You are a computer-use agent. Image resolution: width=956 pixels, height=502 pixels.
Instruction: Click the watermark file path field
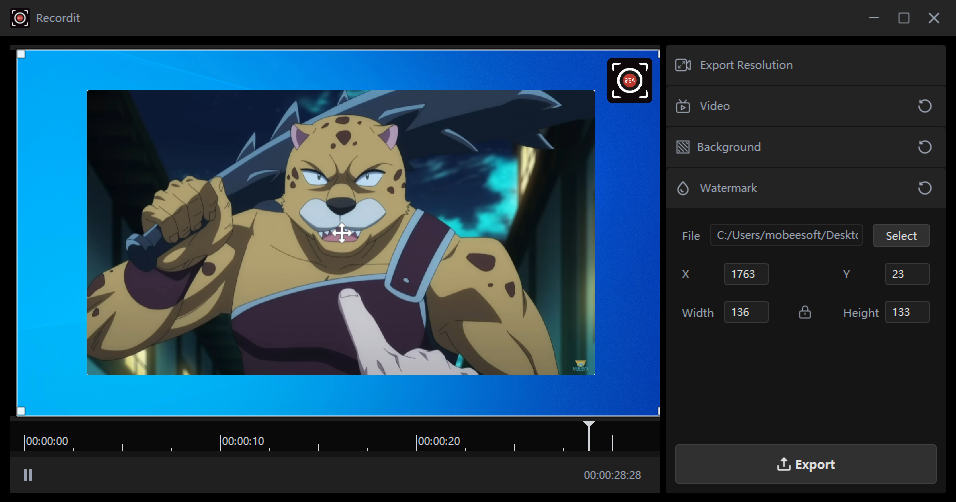pyautogui.click(x=786, y=236)
